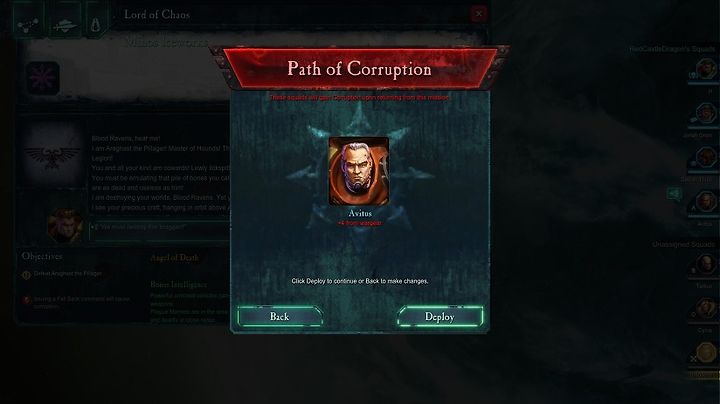
Task: Click the Imperial aquila emblem in briefing
Action: pyautogui.click(x=51, y=156)
